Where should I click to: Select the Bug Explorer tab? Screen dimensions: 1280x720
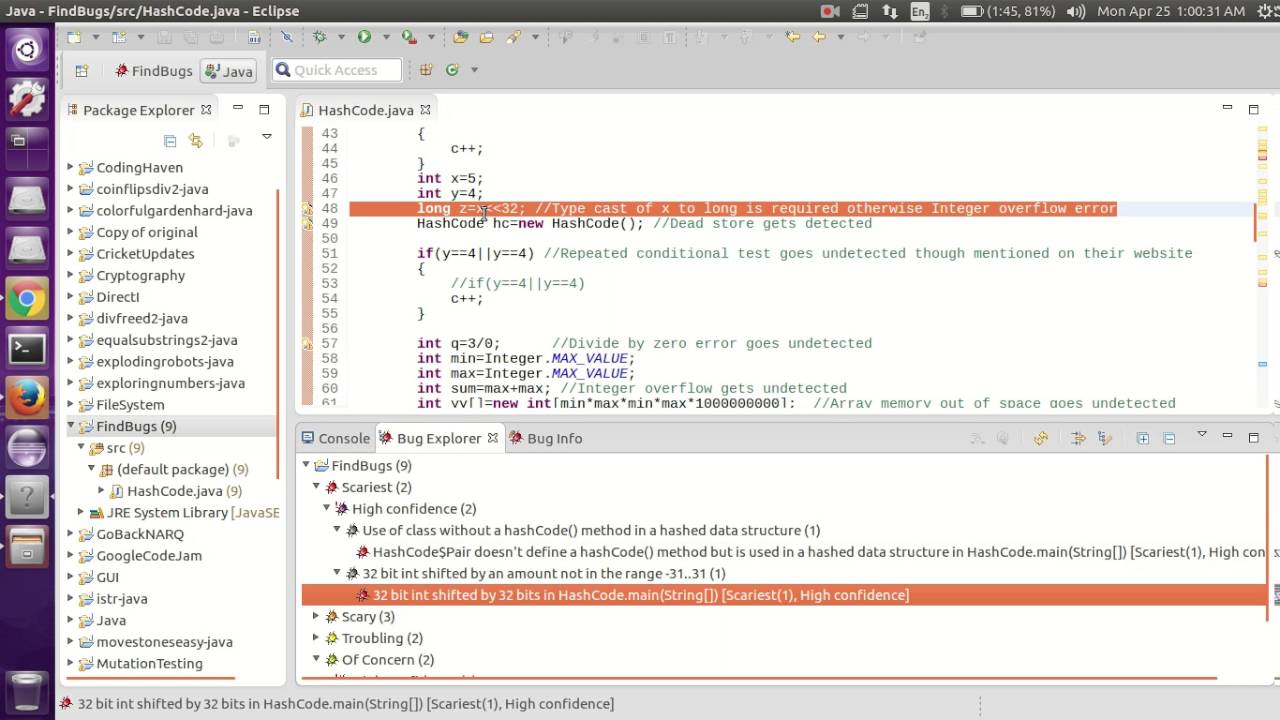pos(439,438)
